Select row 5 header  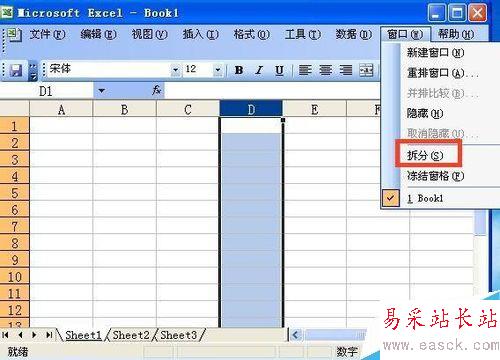coord(15,193)
